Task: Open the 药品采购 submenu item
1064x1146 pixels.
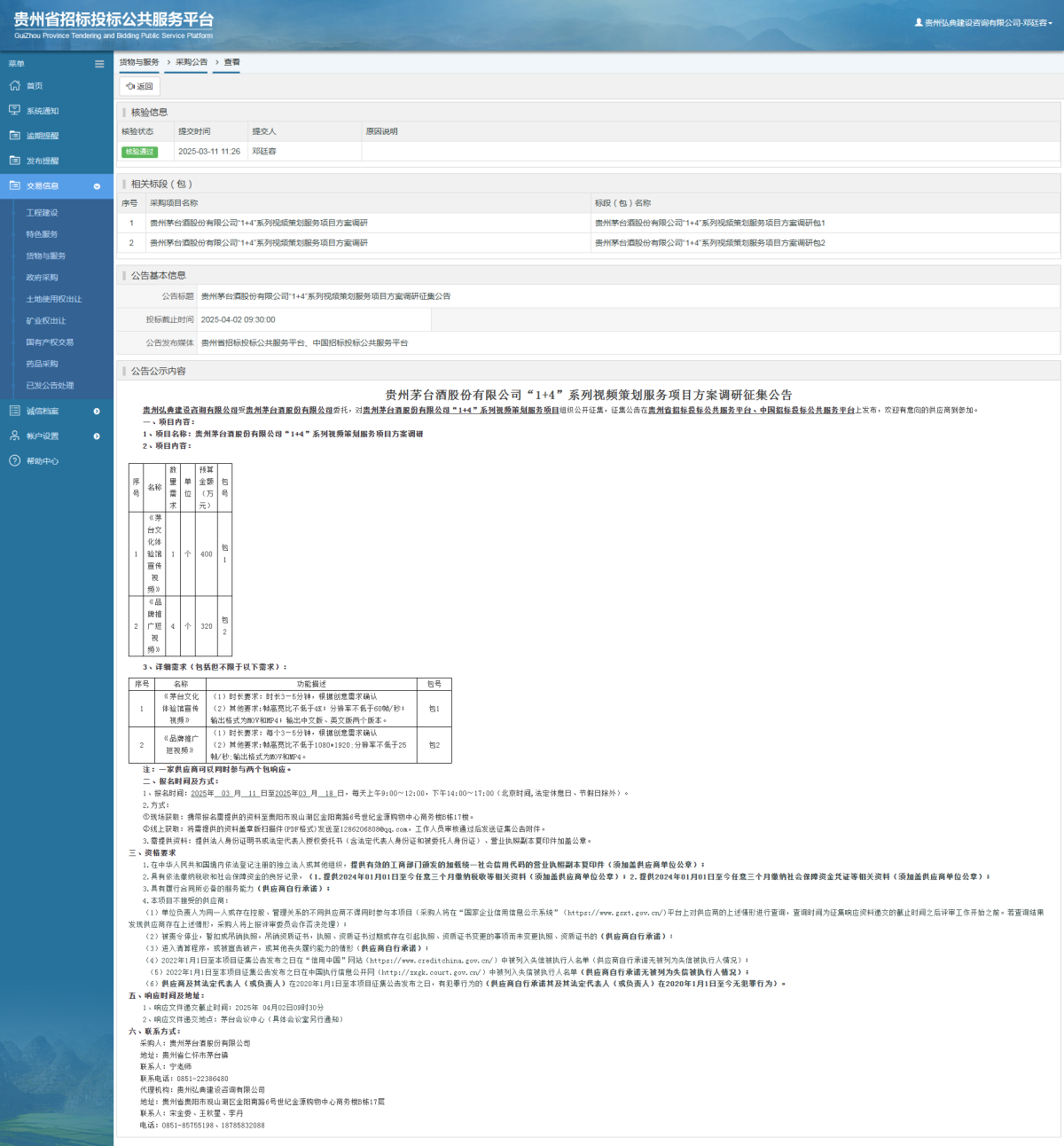Action: point(42,364)
